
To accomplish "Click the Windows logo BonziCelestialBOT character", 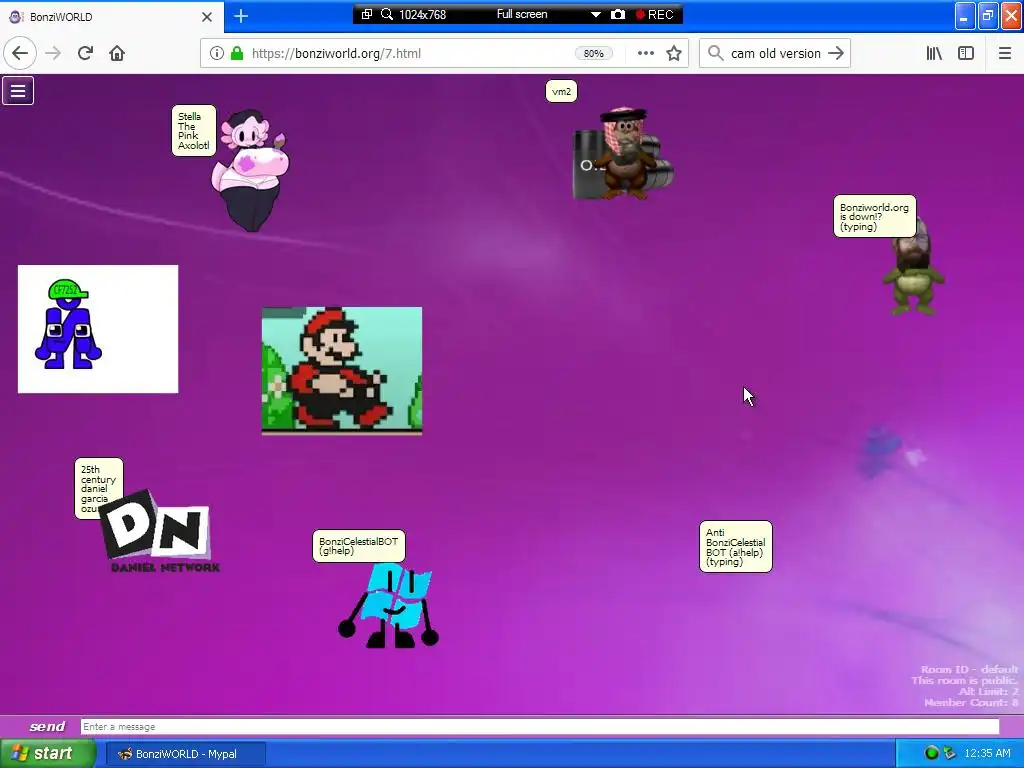I will (389, 606).
